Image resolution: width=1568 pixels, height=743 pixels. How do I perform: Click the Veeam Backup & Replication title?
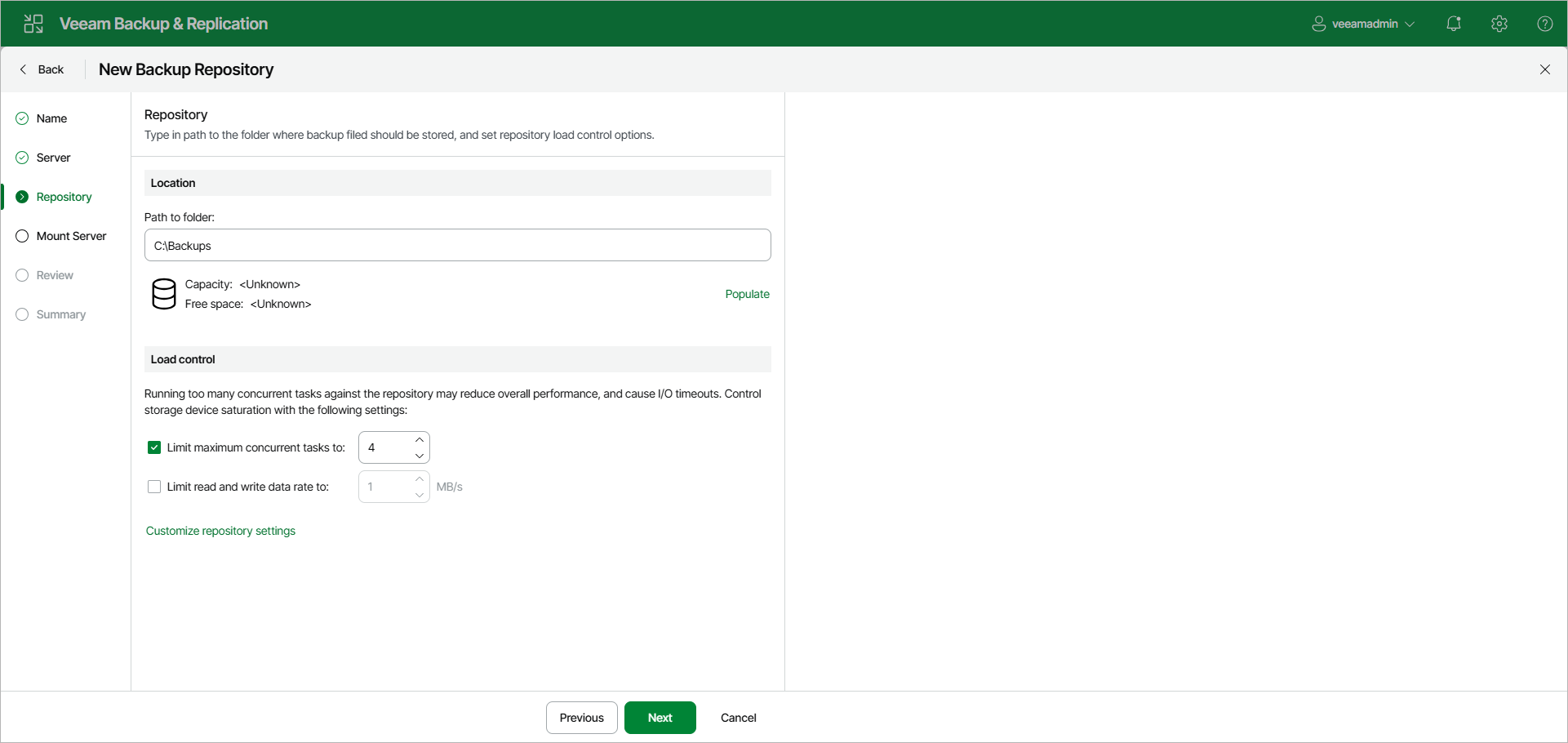163,24
